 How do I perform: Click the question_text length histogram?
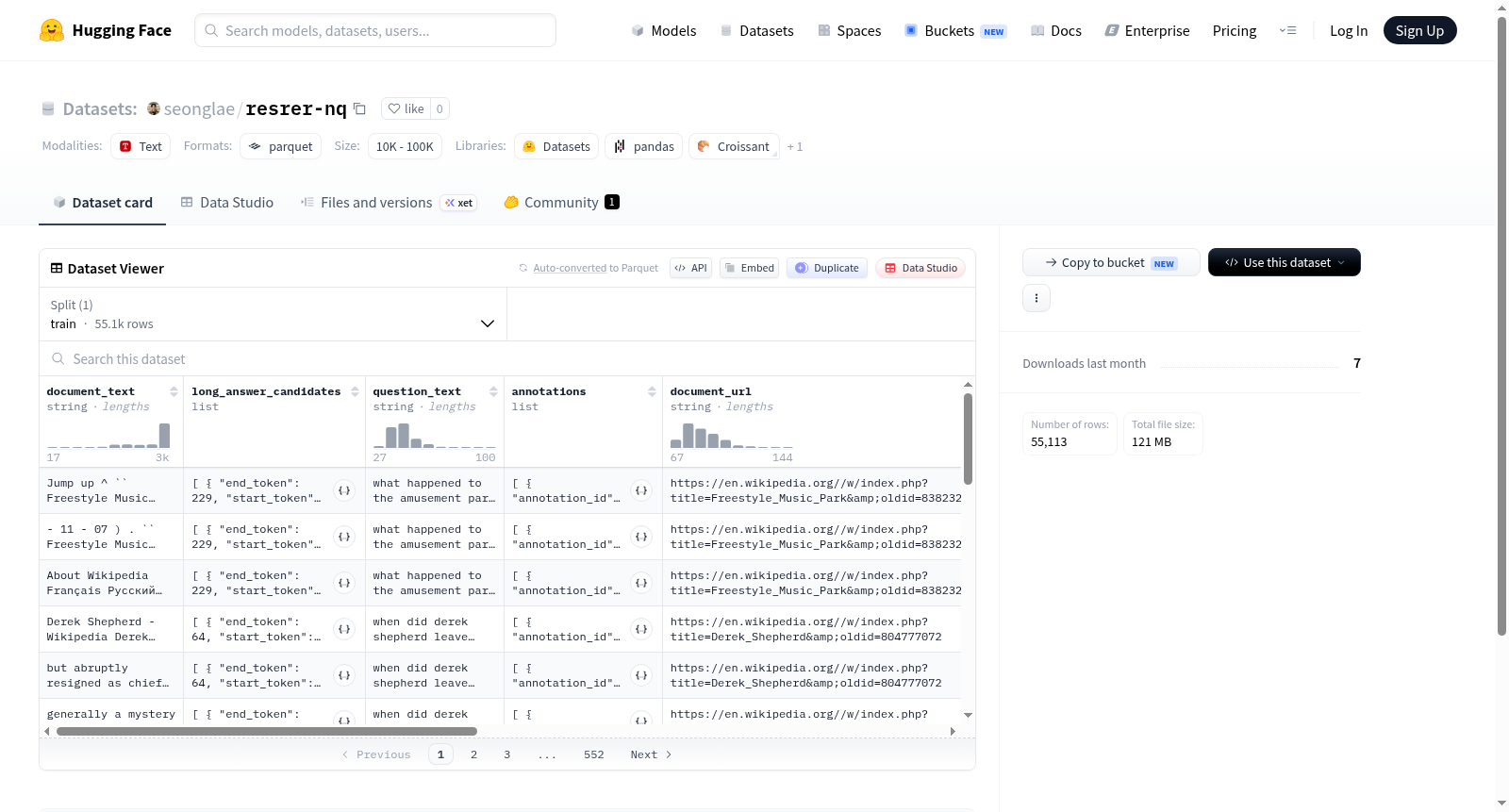tap(435, 435)
